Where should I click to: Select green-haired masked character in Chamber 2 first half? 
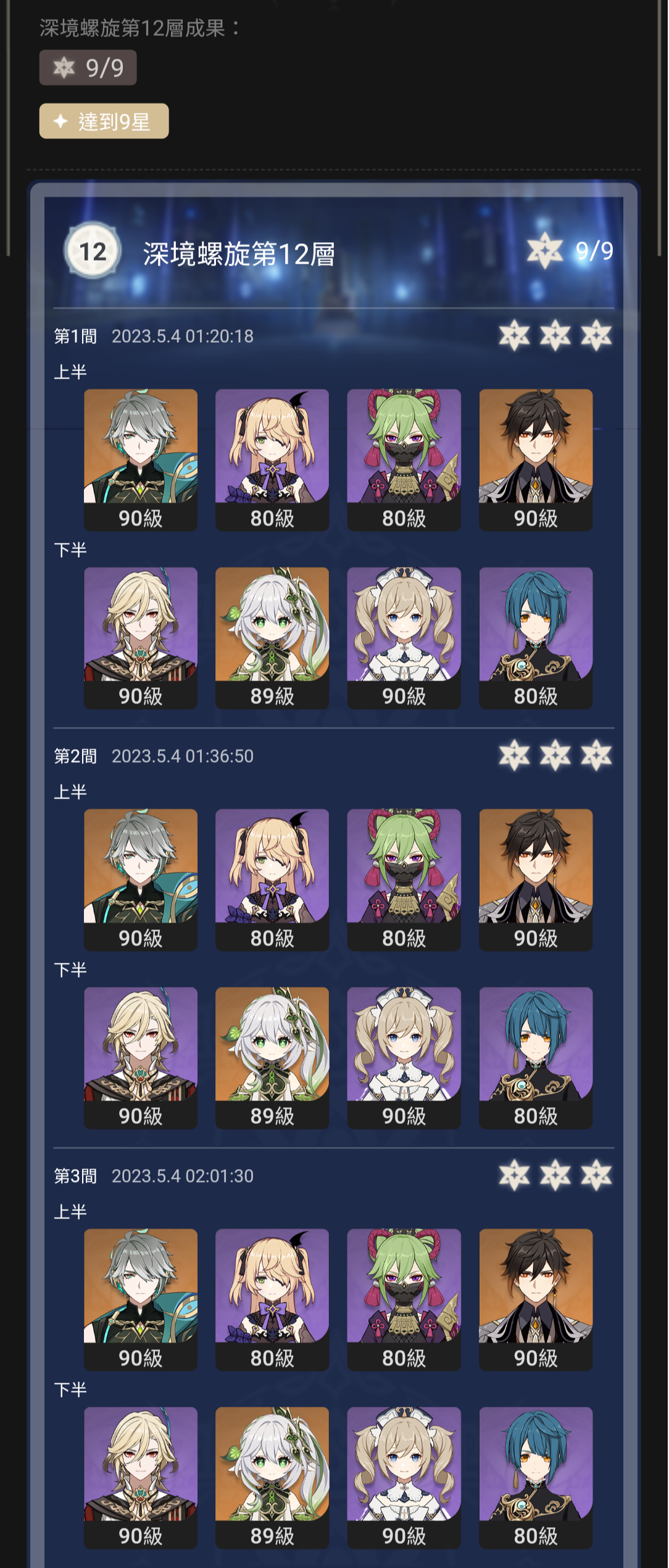[x=404, y=879]
